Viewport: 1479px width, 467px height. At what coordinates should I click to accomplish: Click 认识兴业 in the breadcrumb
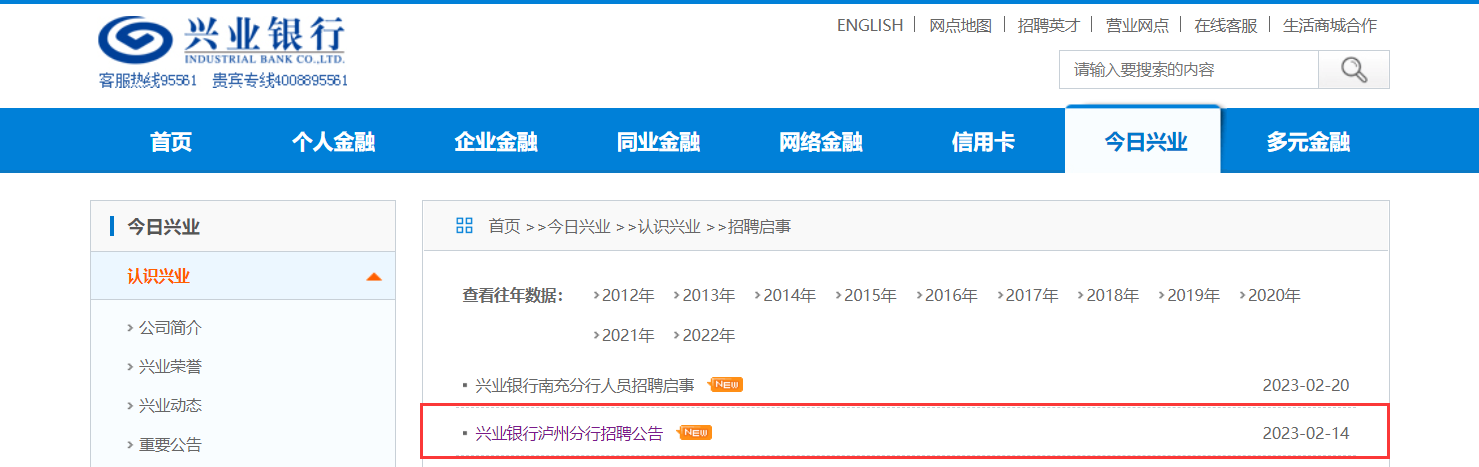coord(669,227)
